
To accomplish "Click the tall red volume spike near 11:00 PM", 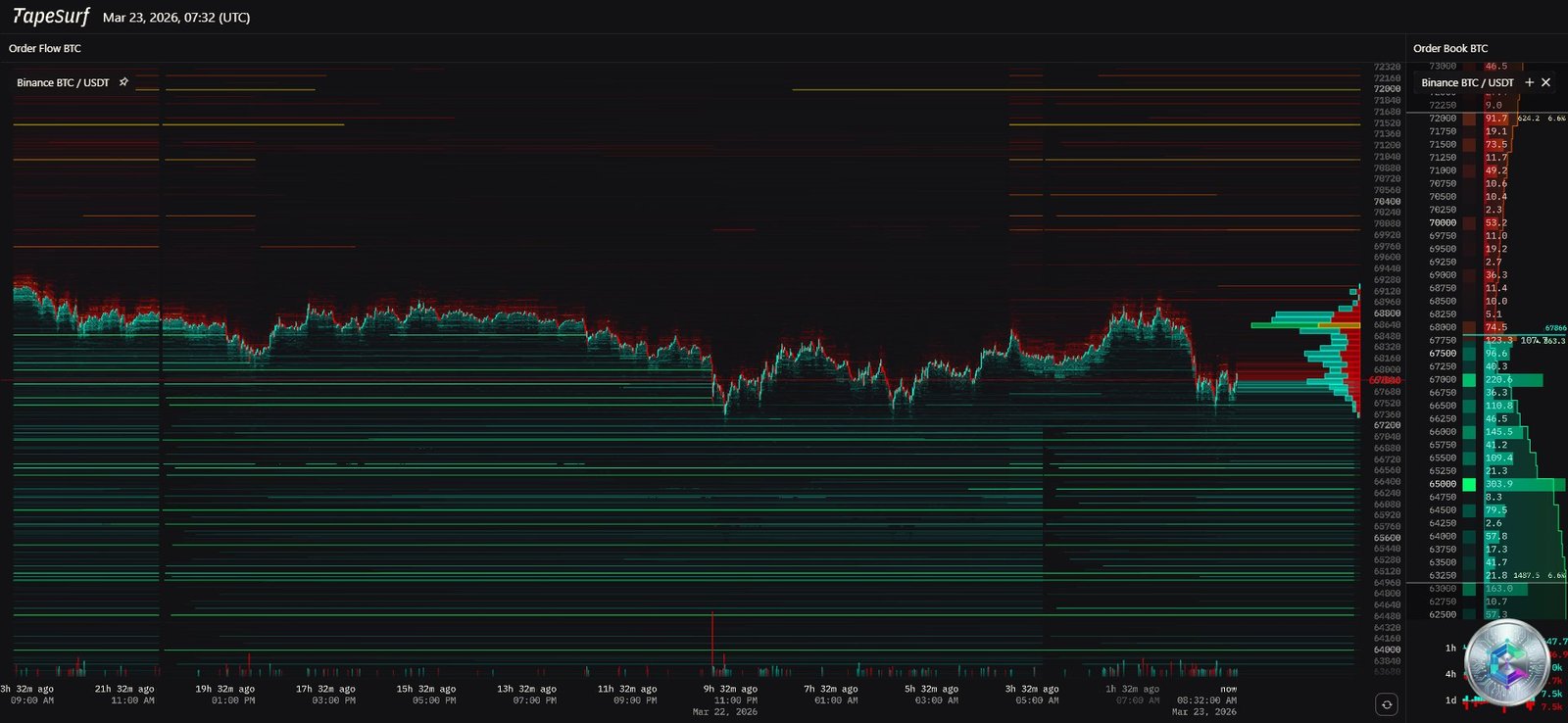I will click(x=712, y=643).
